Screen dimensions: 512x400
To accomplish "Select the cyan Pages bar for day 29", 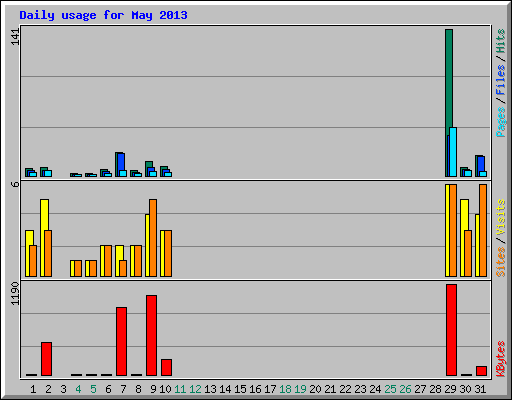I will (453, 152).
